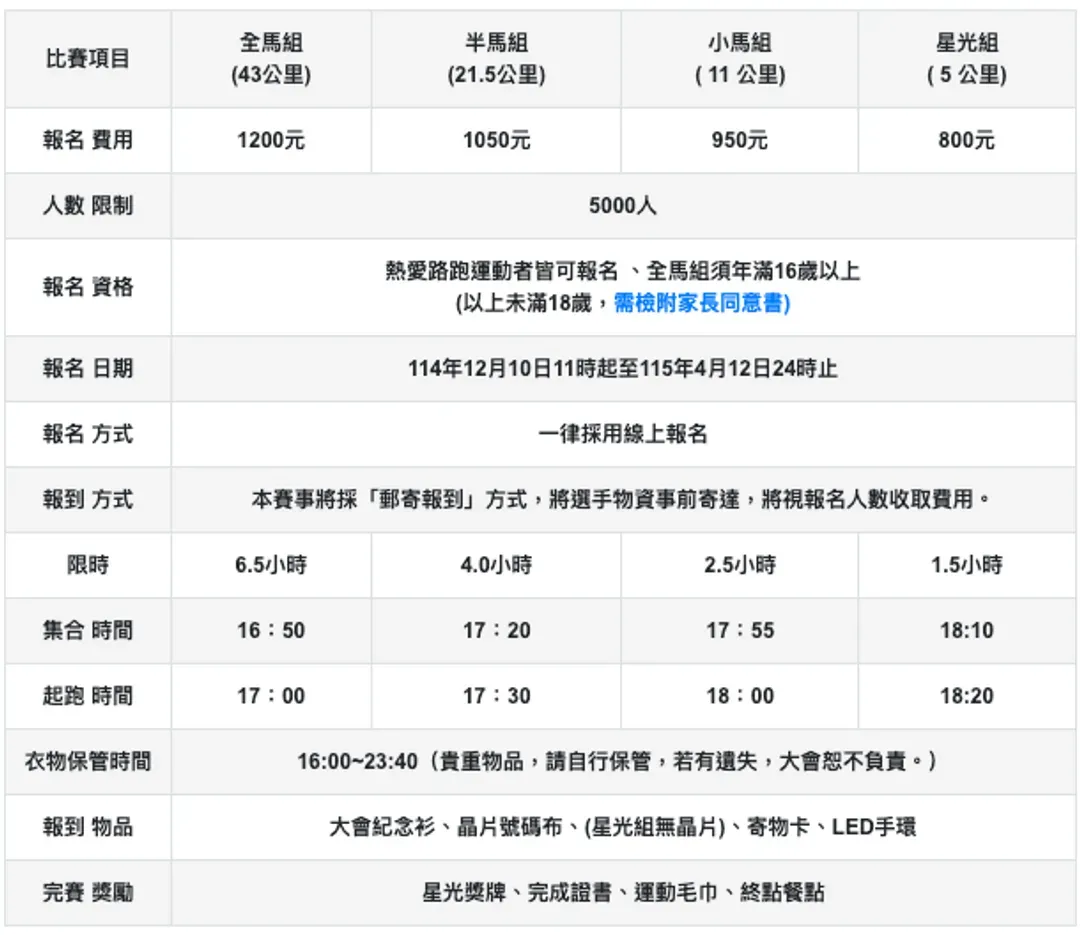Select the 小馬組 (11 公里) header cell
Image resolution: width=1080 pixels, height=935 pixels.
click(740, 59)
